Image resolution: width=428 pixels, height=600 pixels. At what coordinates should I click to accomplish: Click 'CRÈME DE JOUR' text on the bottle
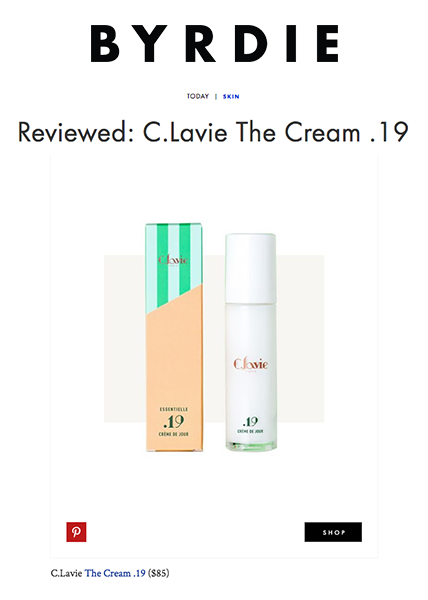[x=250, y=432]
